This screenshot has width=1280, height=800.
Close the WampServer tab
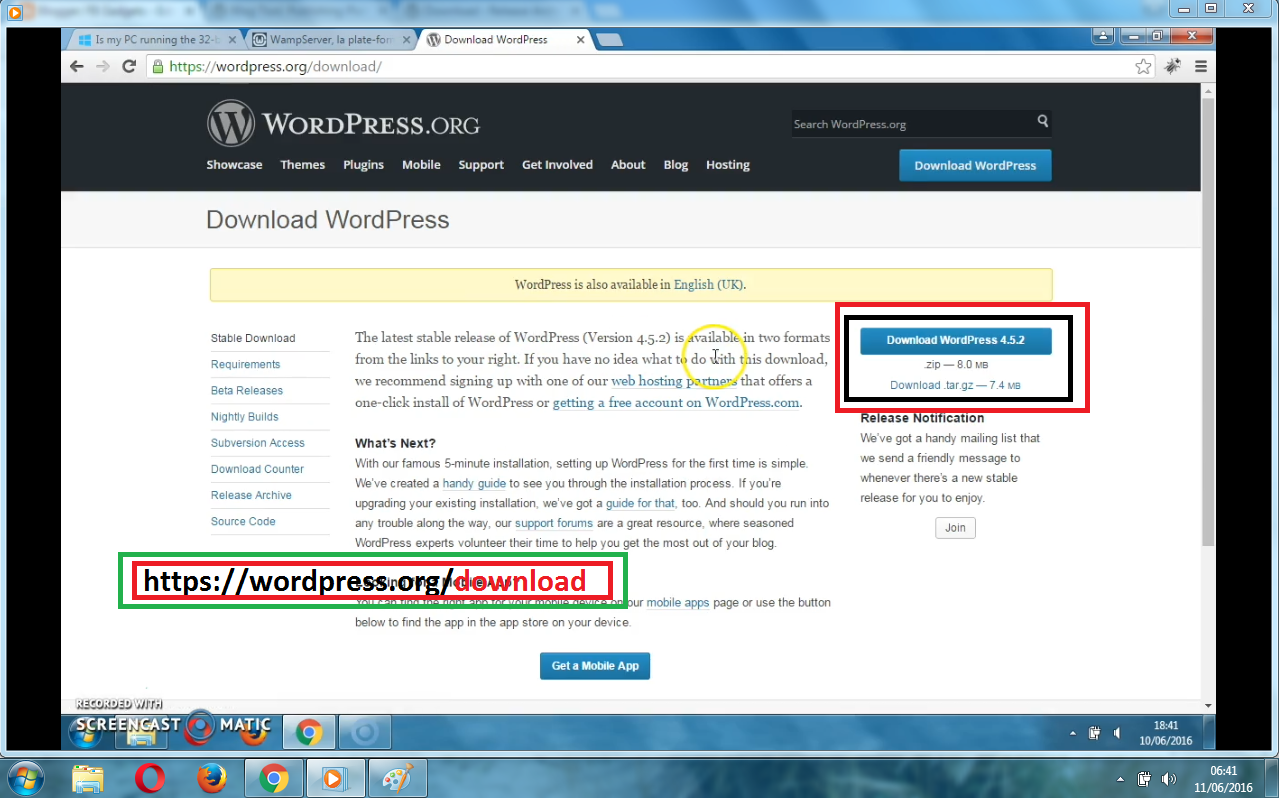click(406, 40)
